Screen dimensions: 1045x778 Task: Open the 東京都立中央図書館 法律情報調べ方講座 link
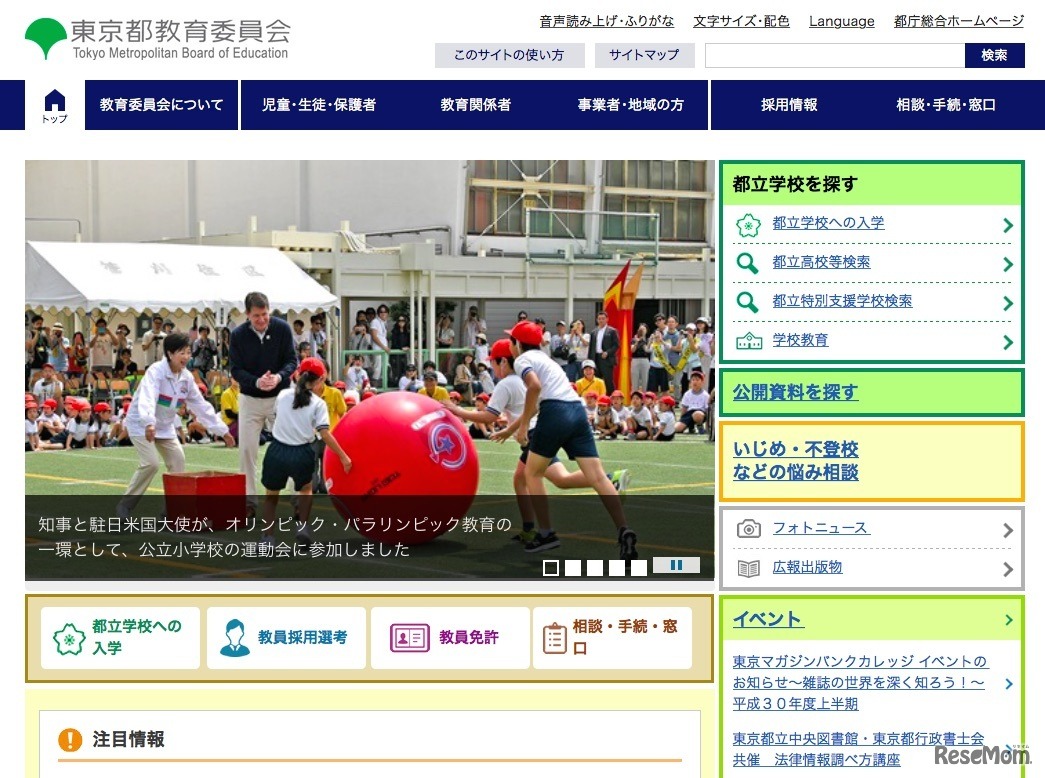click(x=858, y=749)
